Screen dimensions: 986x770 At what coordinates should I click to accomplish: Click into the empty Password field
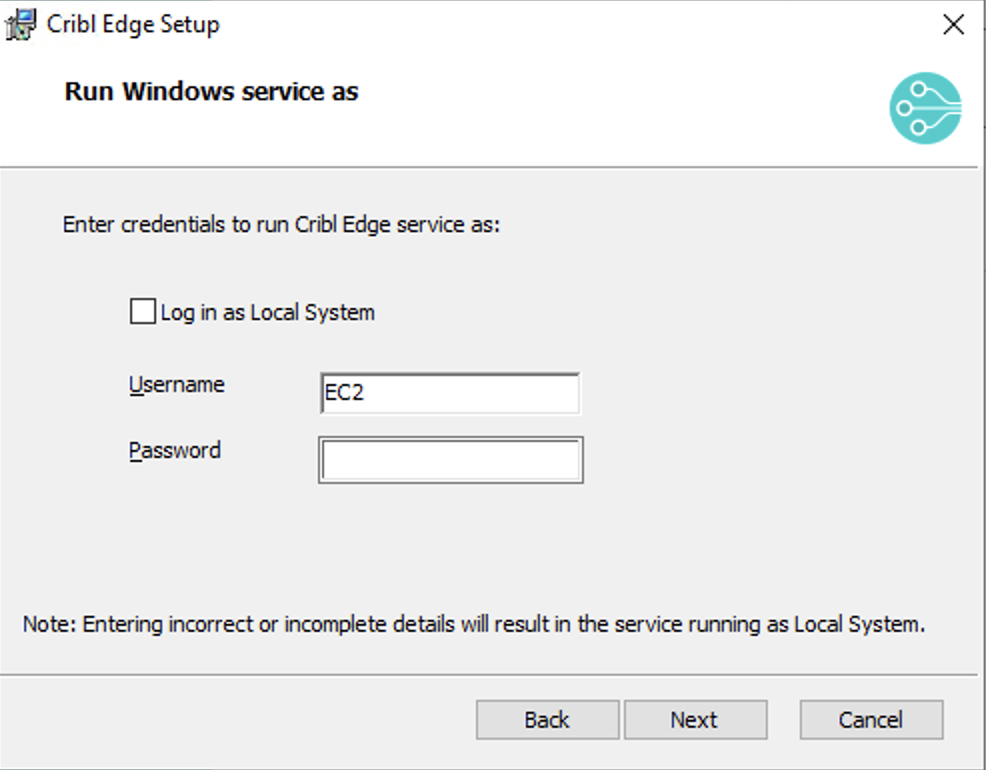[x=450, y=460]
